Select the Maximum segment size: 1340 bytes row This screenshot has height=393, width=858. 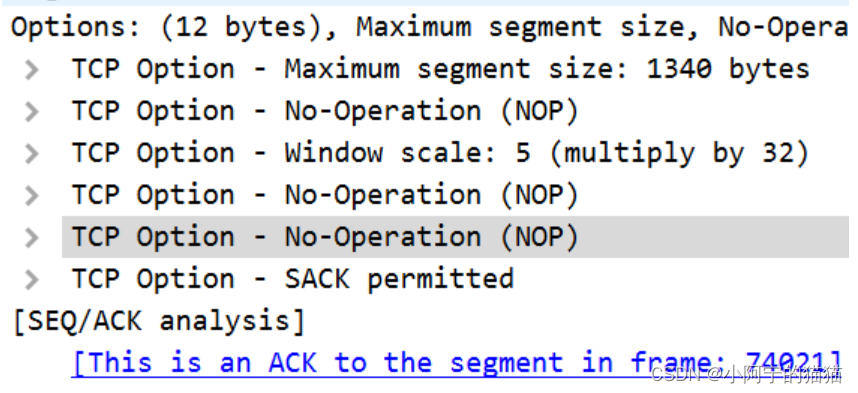pos(440,70)
